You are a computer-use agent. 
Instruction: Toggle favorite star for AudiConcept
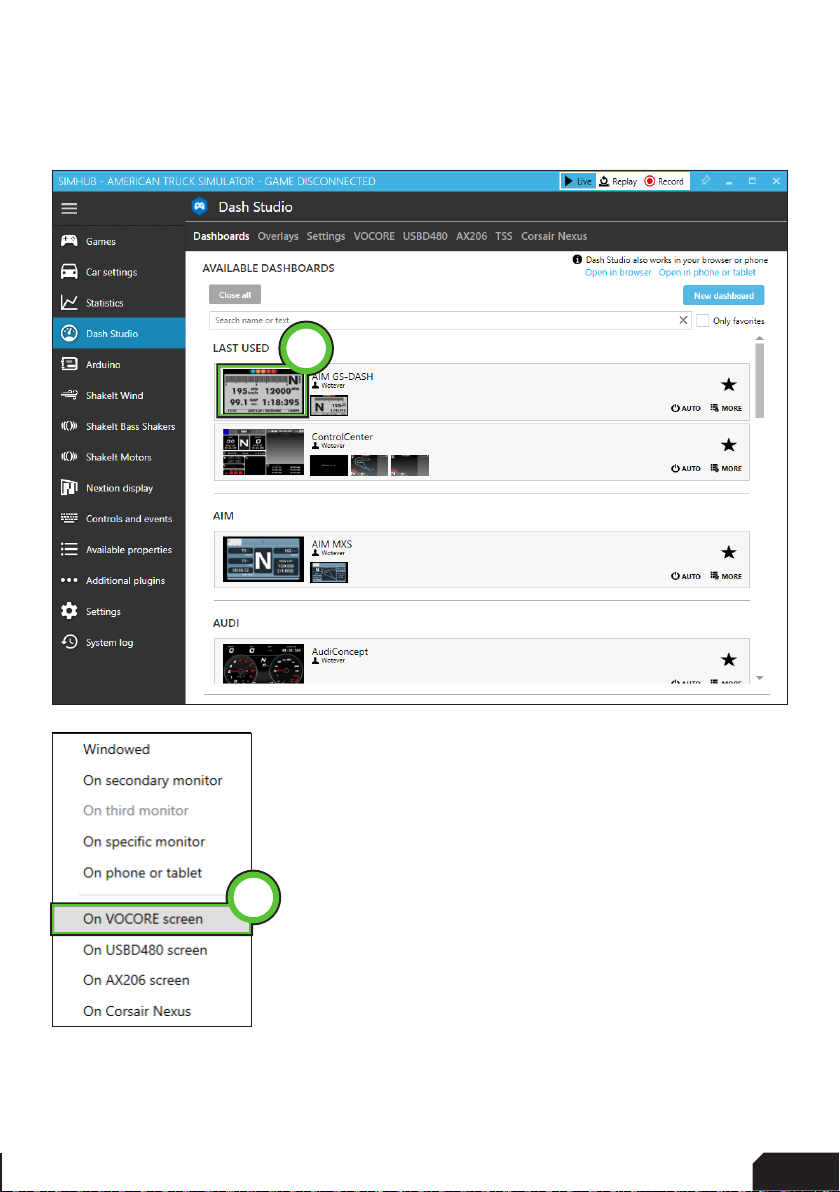click(728, 659)
